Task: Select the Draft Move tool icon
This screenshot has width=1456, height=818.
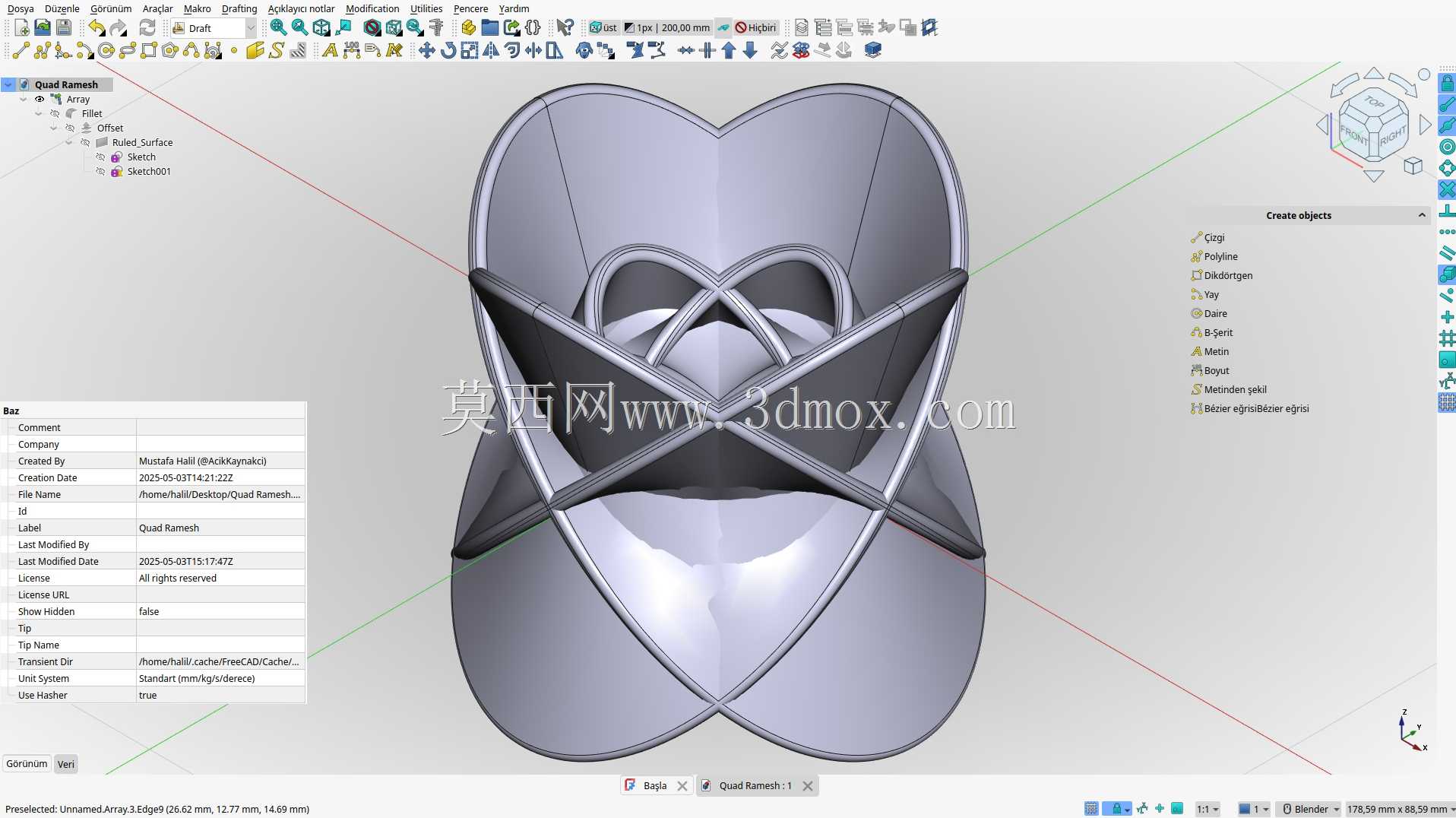Action: click(427, 50)
